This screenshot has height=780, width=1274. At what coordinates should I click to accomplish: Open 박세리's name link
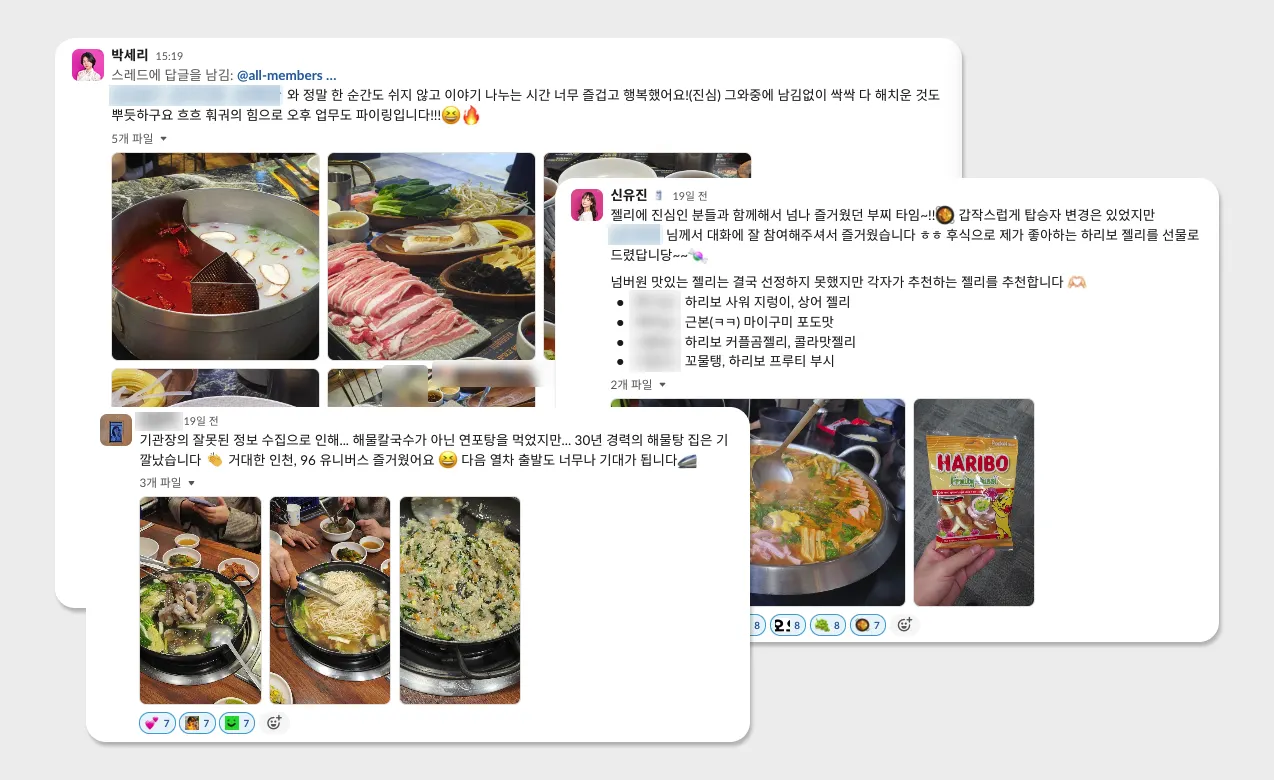click(x=130, y=55)
